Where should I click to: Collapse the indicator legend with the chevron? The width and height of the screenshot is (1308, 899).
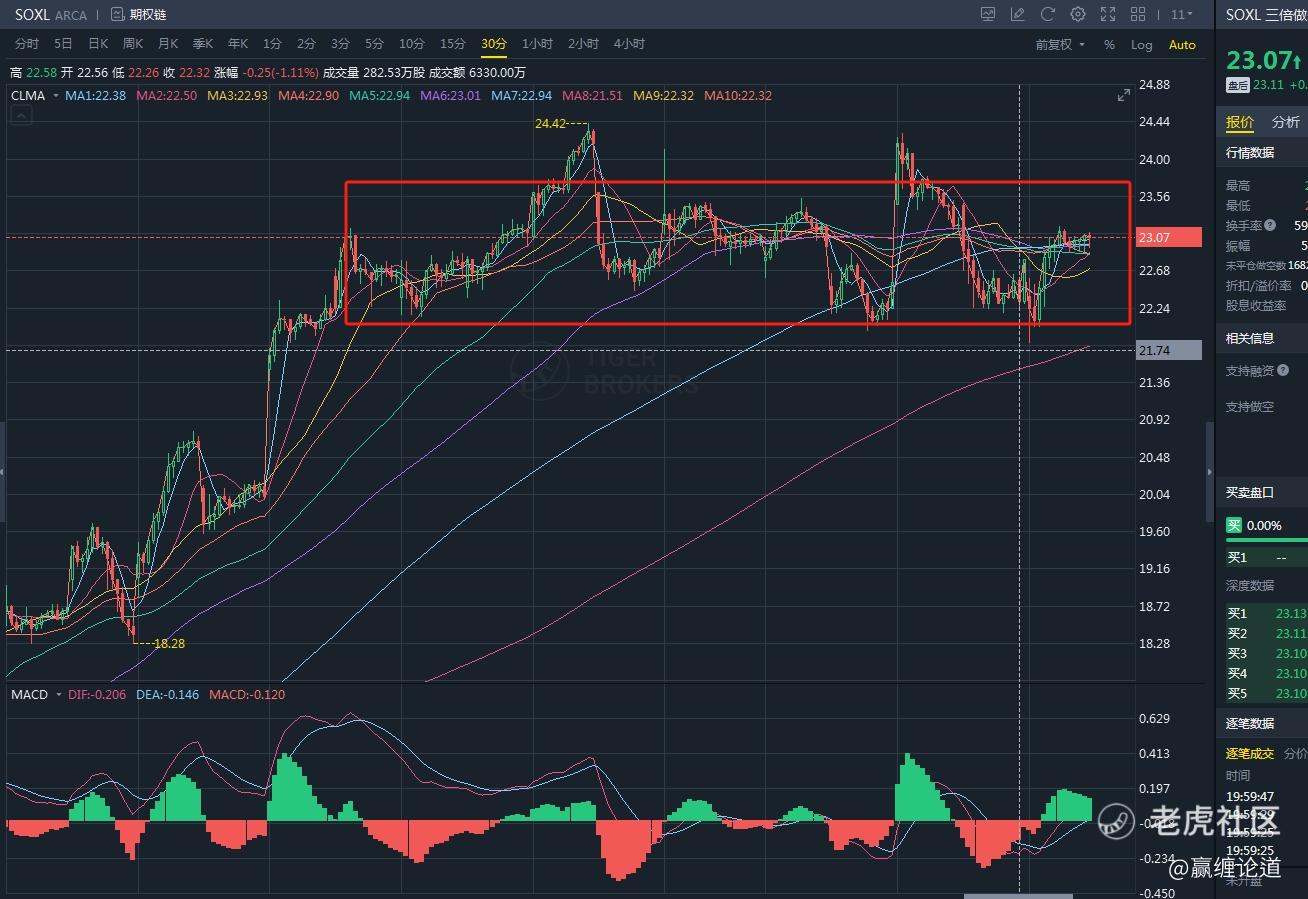pos(21,116)
